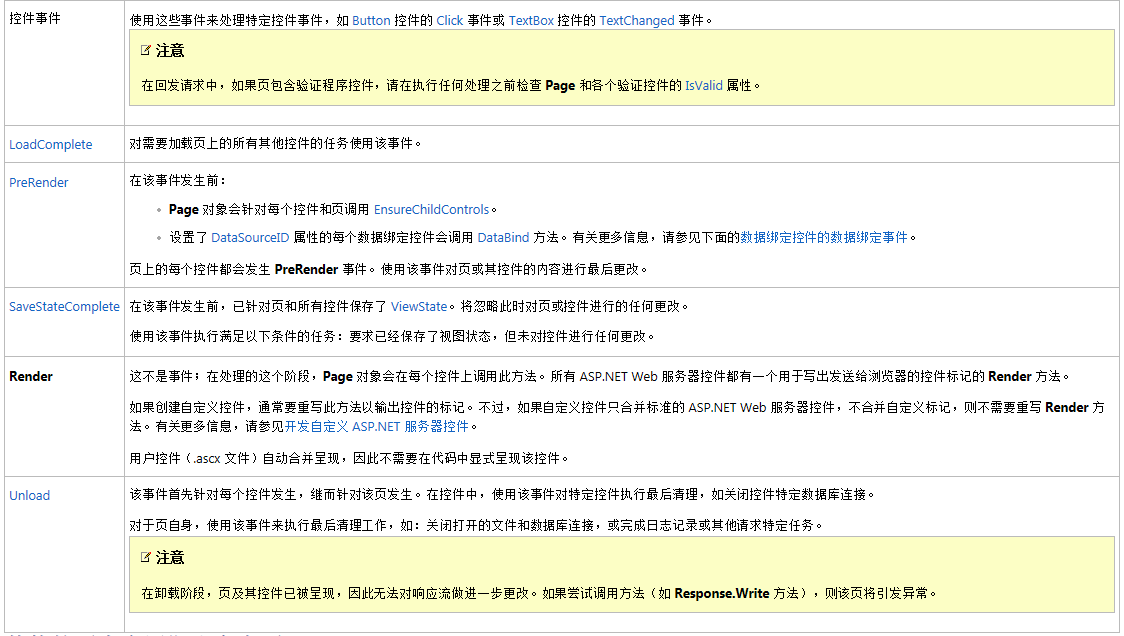1124x636 pixels.
Task: Follow the ViewState link
Action: coord(419,307)
